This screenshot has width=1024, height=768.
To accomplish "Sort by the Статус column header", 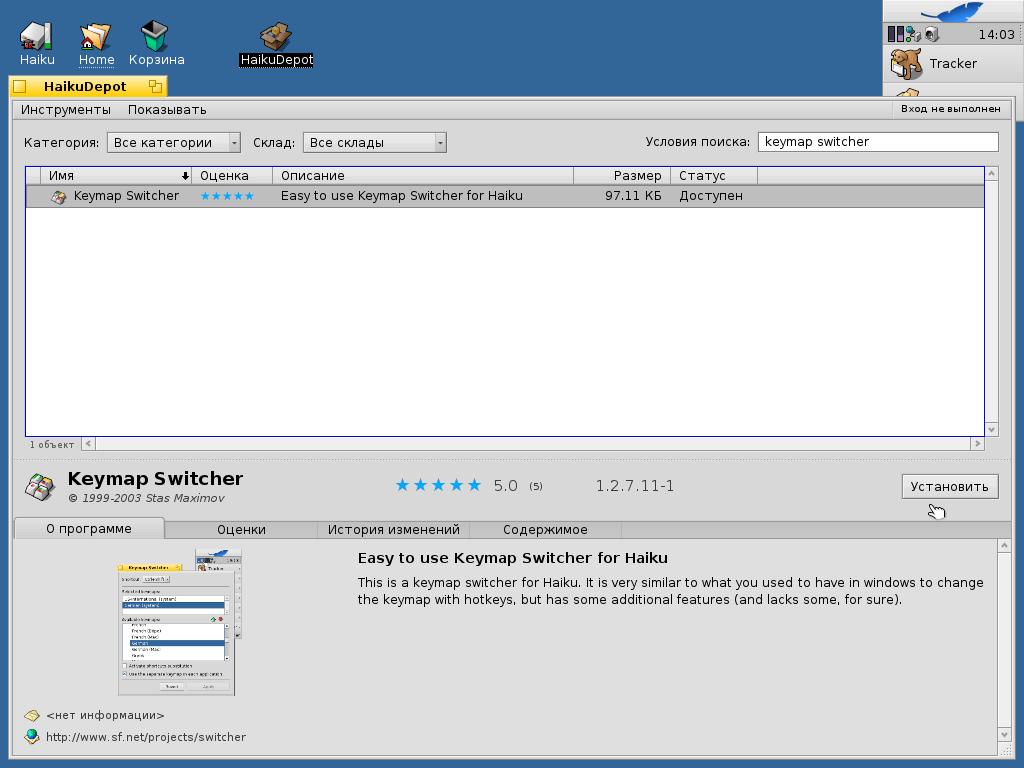I will point(714,176).
